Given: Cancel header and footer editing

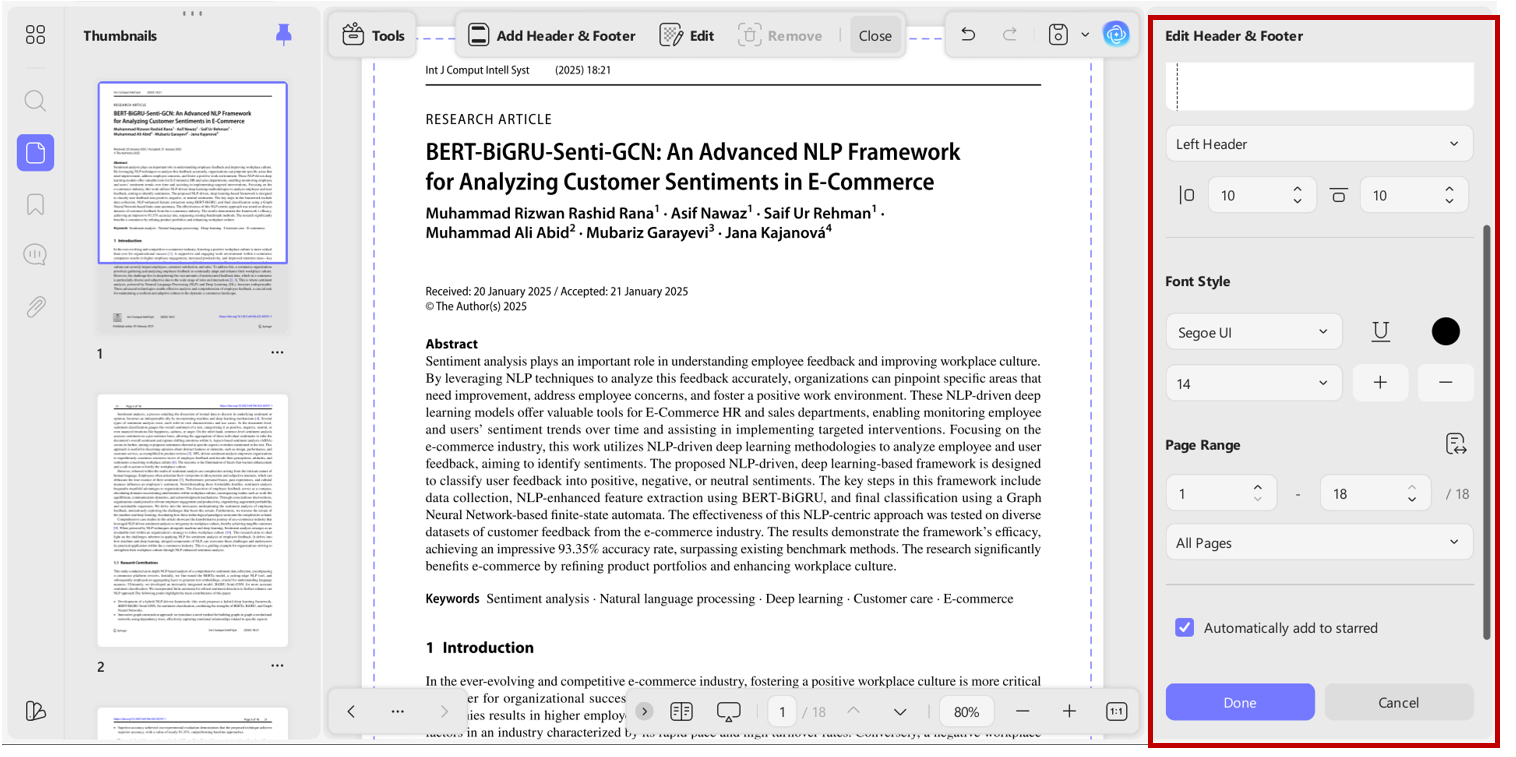Looking at the screenshot, I should (x=1399, y=702).
